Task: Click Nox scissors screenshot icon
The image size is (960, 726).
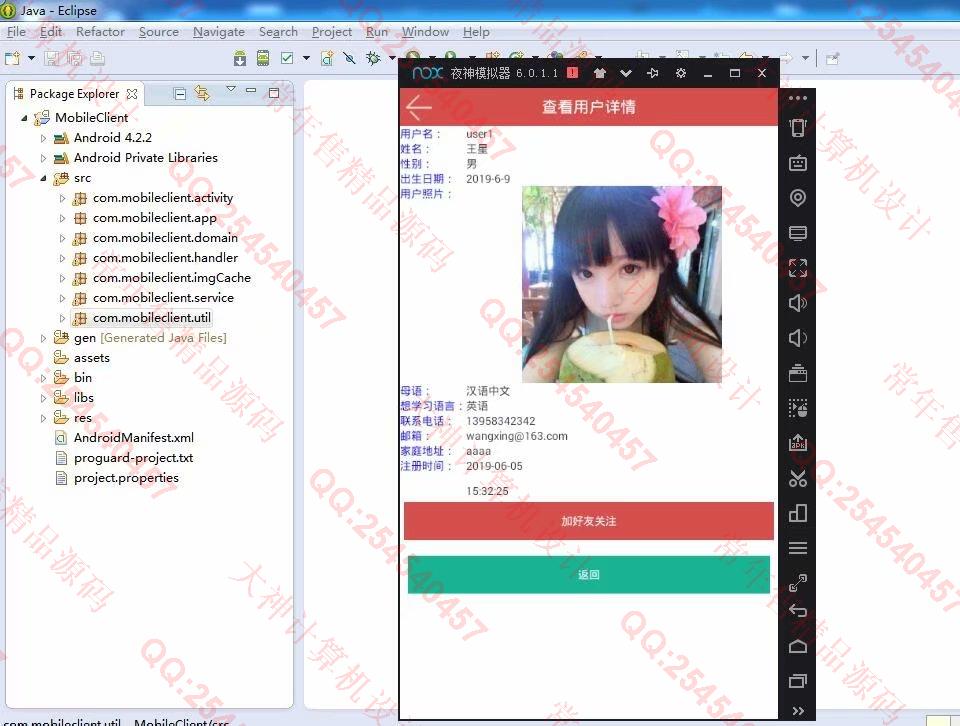Action: tap(798, 478)
